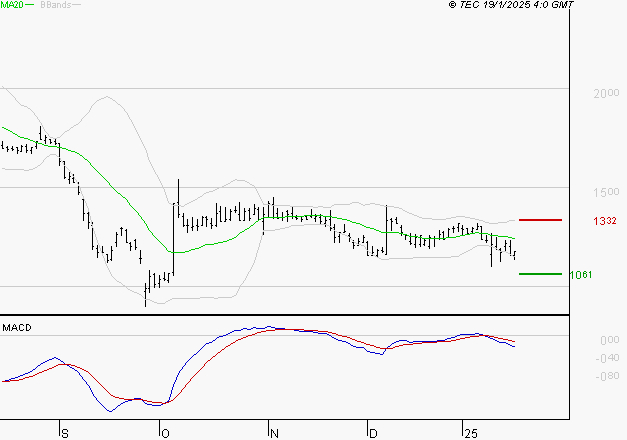
Task: Select the S month marker on timeline
Action: (64, 433)
